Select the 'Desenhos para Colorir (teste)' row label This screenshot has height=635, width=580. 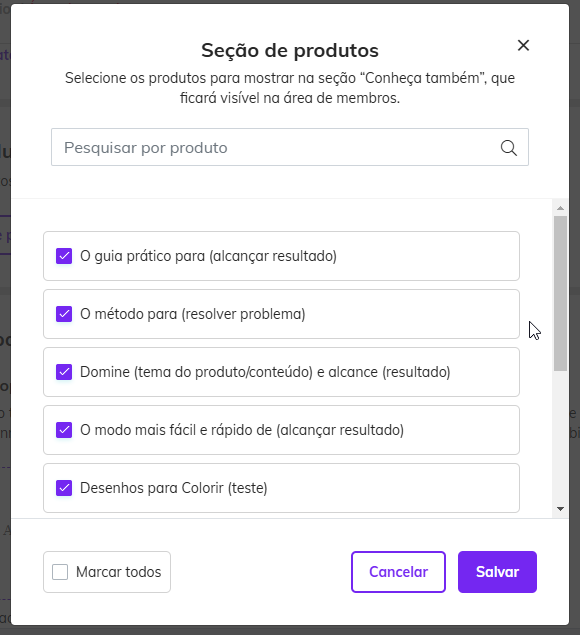(x=174, y=488)
